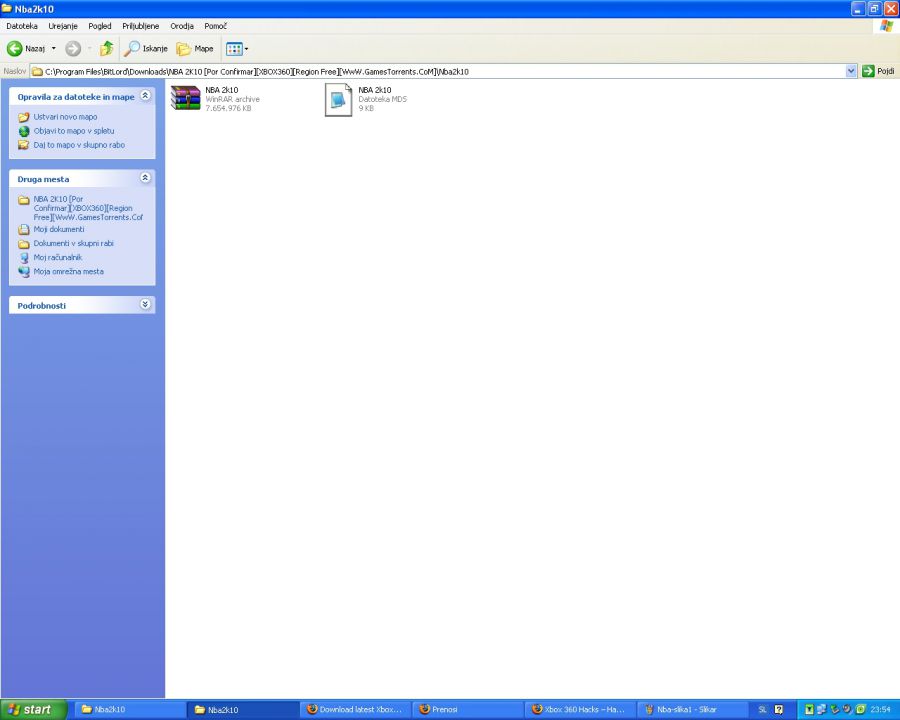Expand the address bar dropdown list
Screen dimensions: 900x720
point(851,71)
